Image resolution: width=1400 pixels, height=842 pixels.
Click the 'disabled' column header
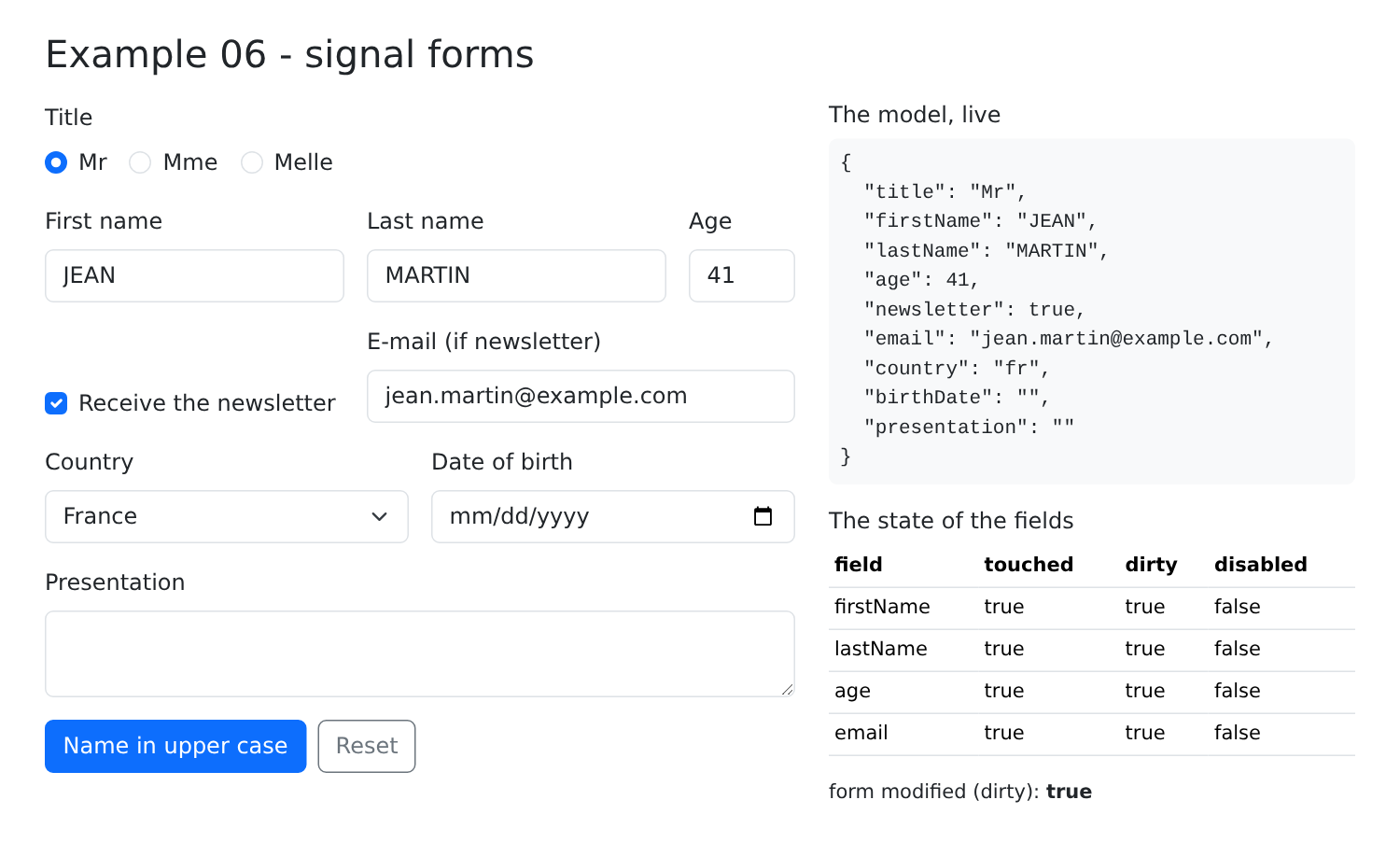click(1260, 565)
